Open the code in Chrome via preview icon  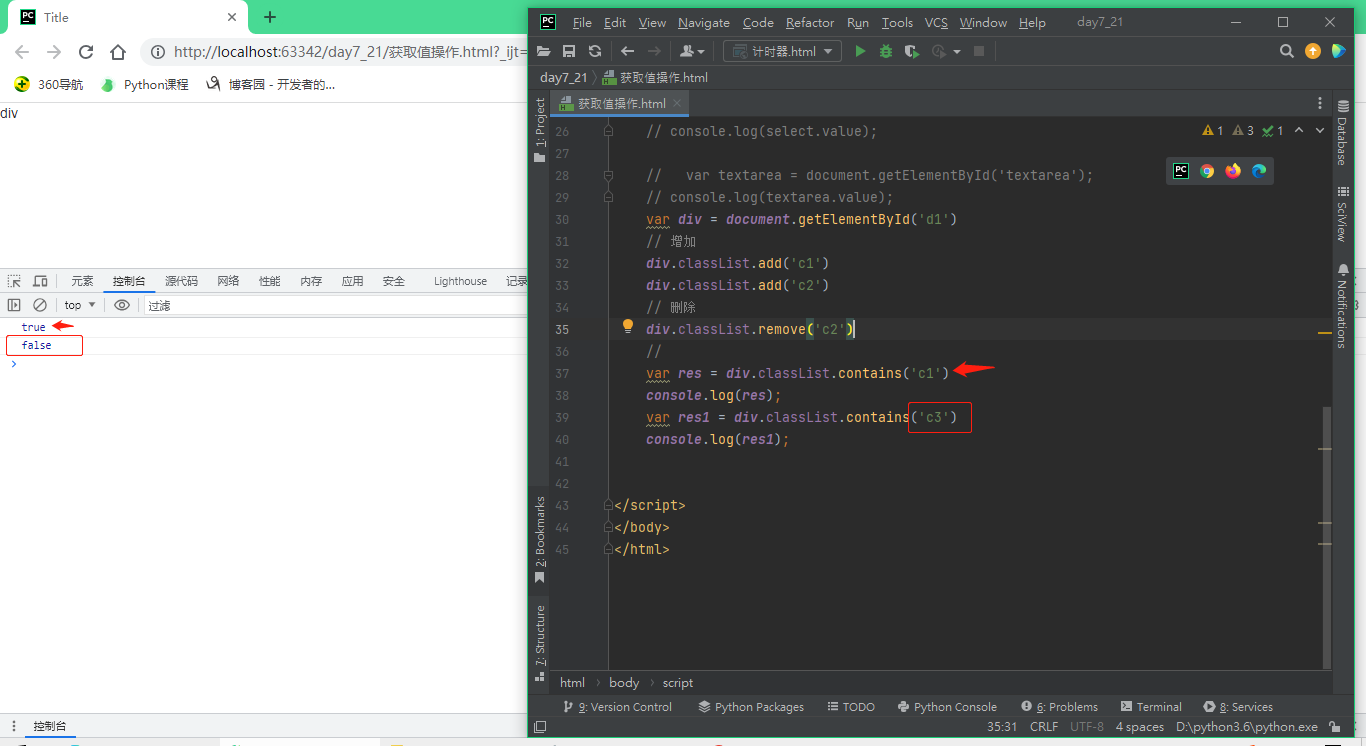coord(1207,171)
